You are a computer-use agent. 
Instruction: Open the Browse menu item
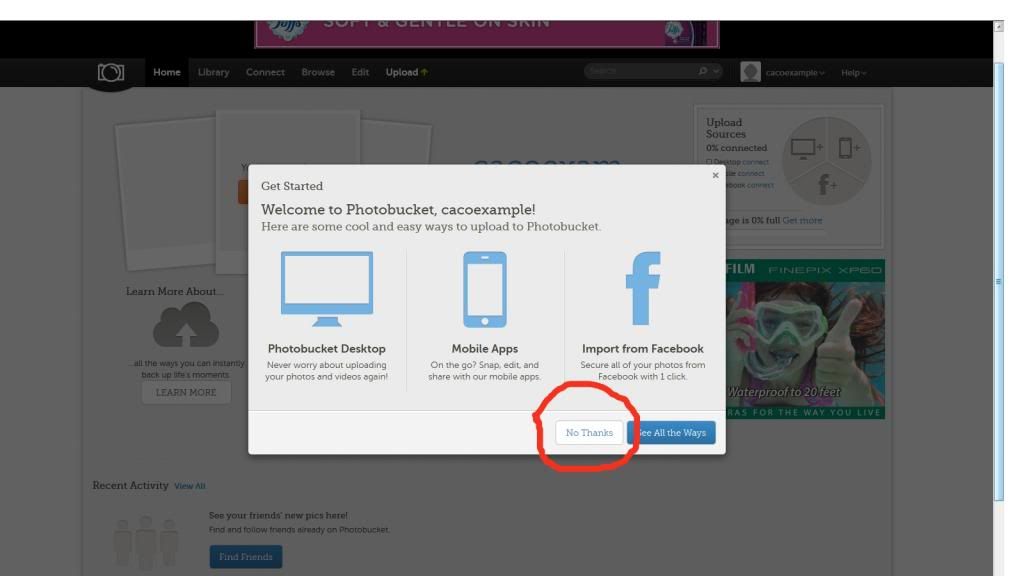point(318,72)
